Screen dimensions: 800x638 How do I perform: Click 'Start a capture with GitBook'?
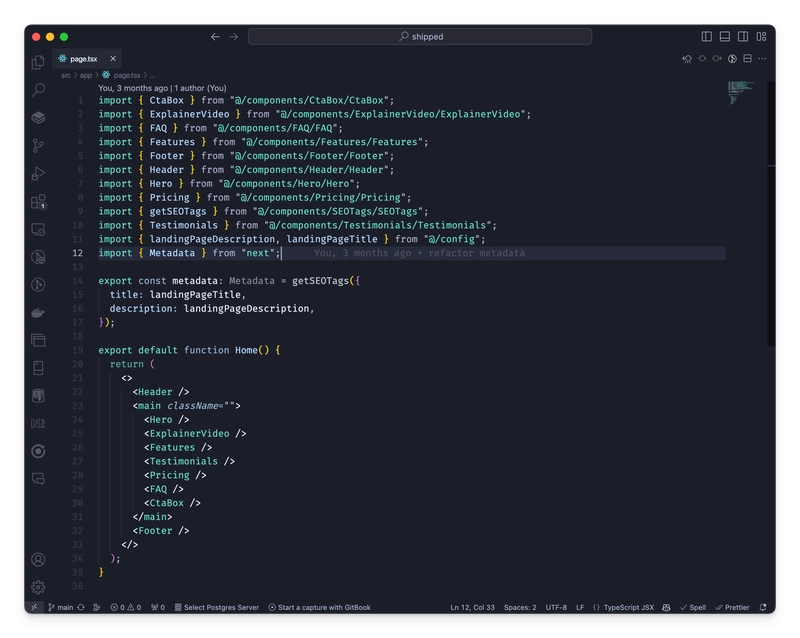pyautogui.click(x=320, y=607)
